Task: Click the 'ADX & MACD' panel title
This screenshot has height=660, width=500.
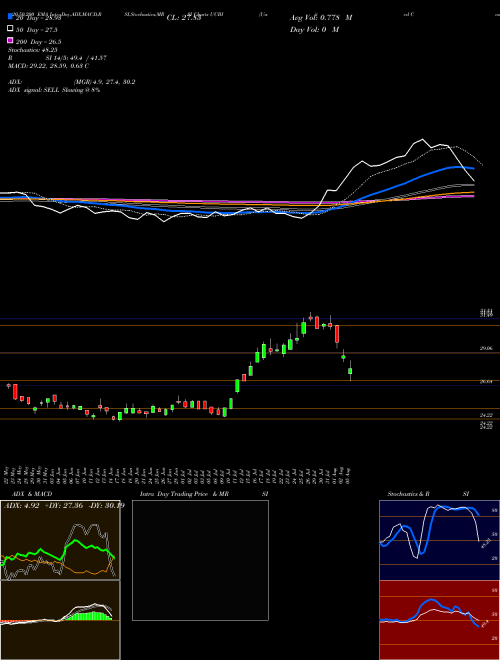Action: tap(30, 494)
